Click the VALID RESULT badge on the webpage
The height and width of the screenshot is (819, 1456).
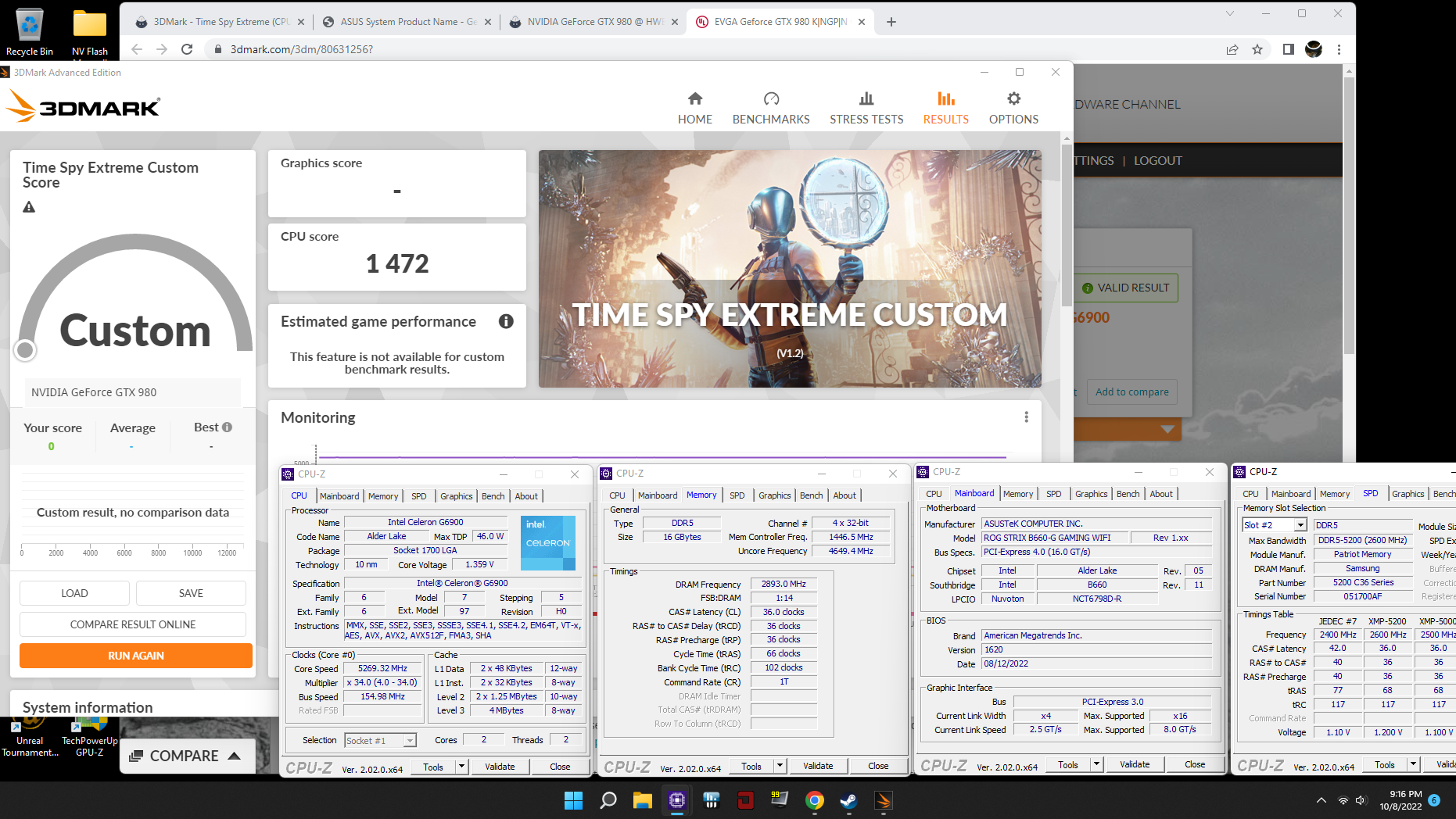pos(1125,288)
